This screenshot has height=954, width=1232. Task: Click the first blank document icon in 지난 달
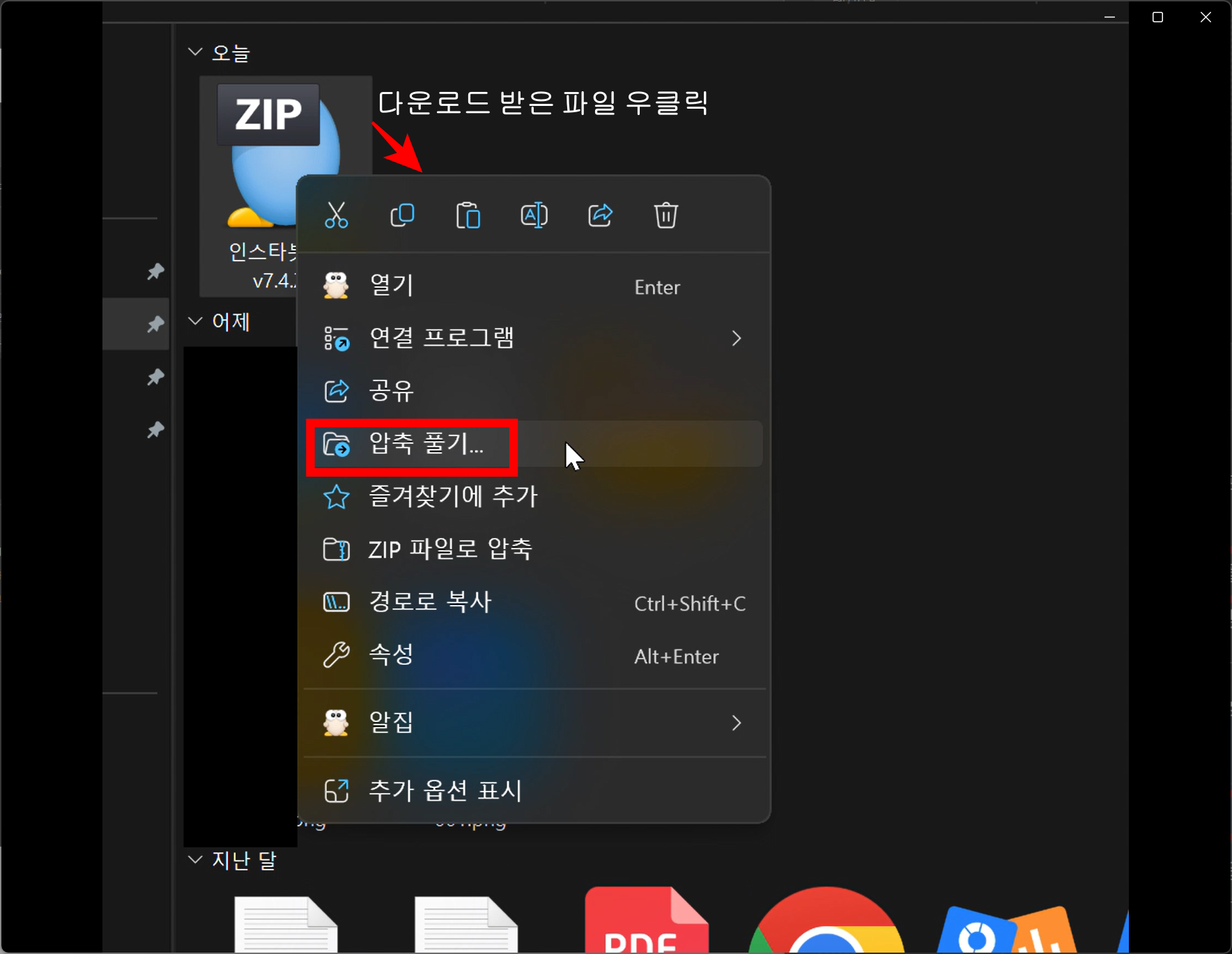tap(286, 924)
